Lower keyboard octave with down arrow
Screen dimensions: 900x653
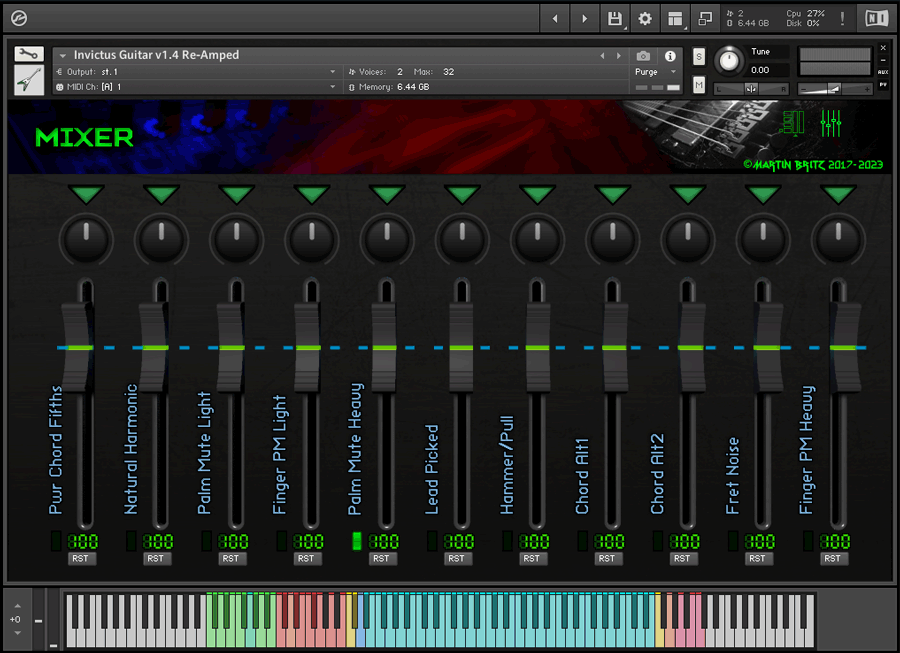coord(17,633)
